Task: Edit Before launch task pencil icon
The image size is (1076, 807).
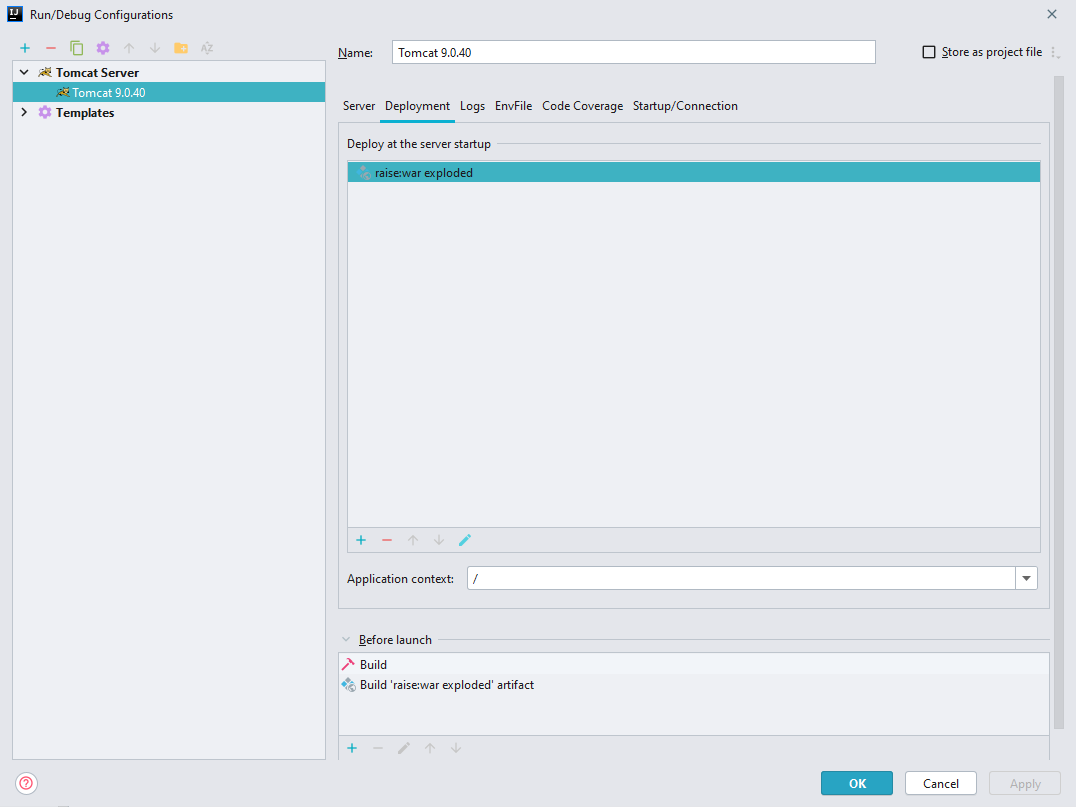Action: (404, 748)
